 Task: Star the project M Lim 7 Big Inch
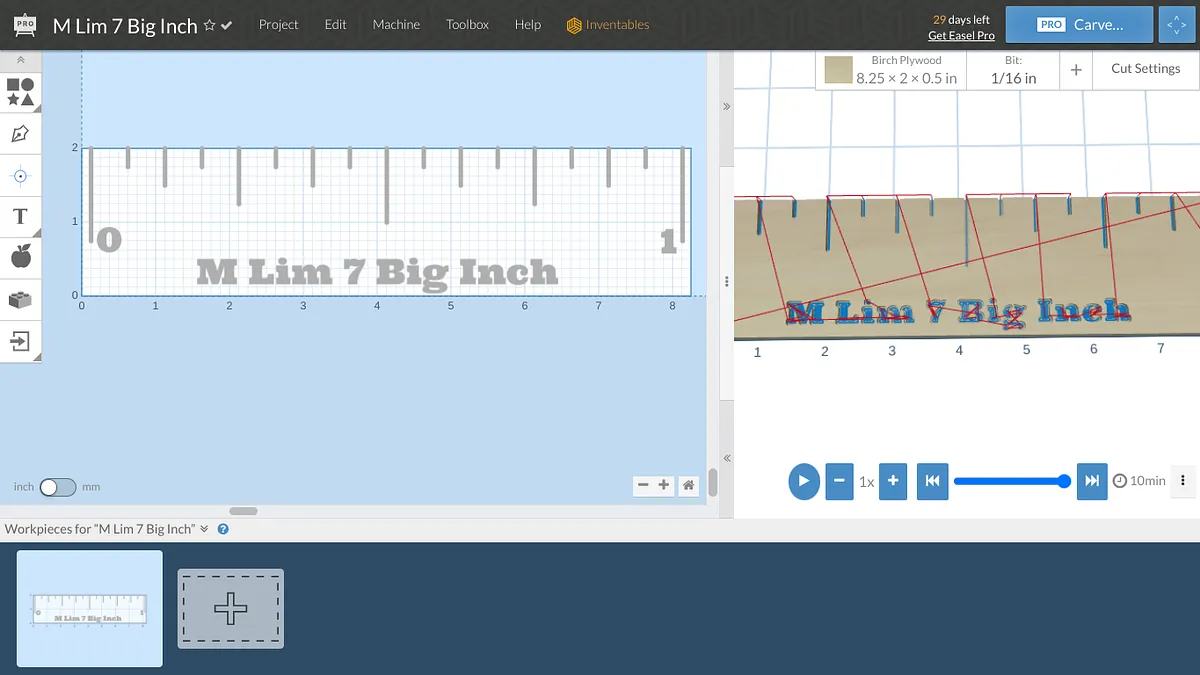209,25
